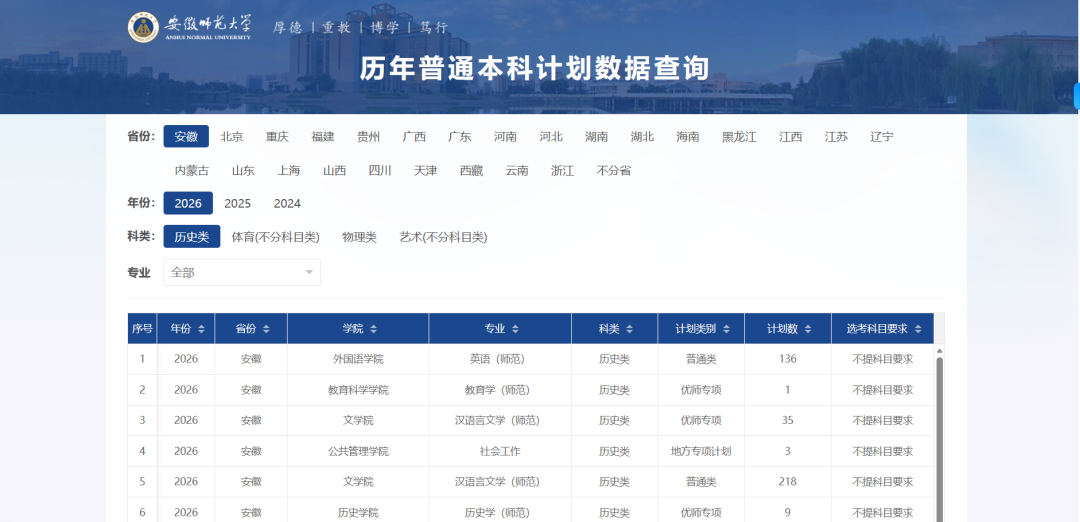Click plan count 136 cell
Viewport: 1080px width, 522px height.
click(788, 359)
